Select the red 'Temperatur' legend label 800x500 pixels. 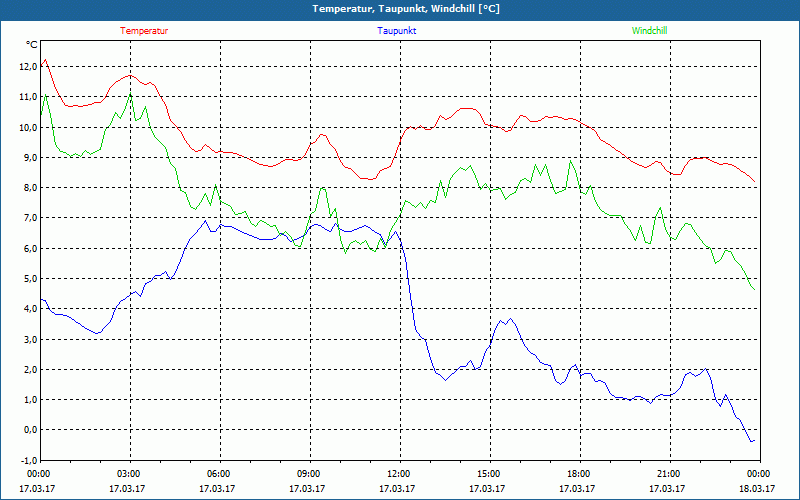(x=144, y=31)
